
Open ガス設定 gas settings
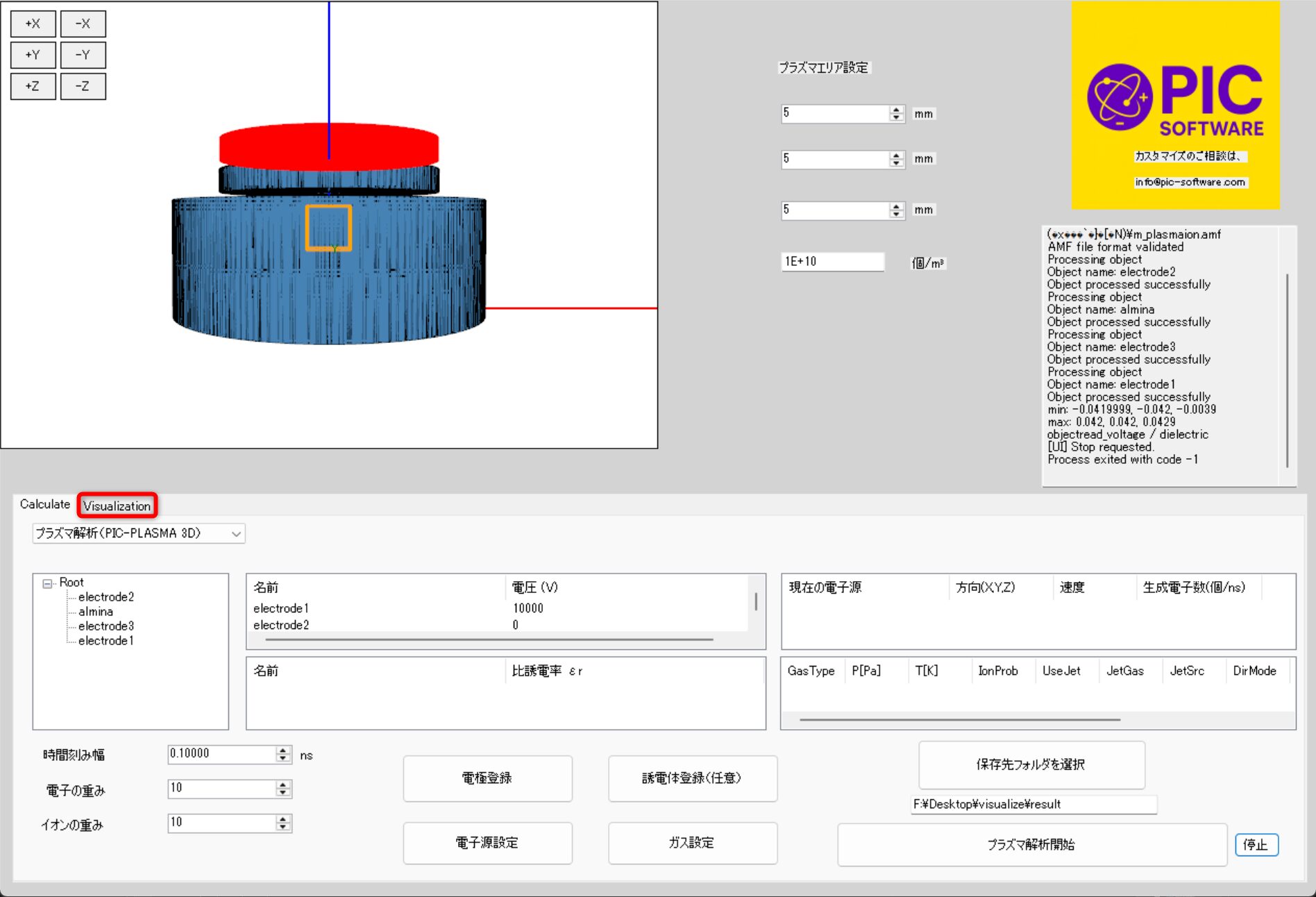tap(692, 843)
